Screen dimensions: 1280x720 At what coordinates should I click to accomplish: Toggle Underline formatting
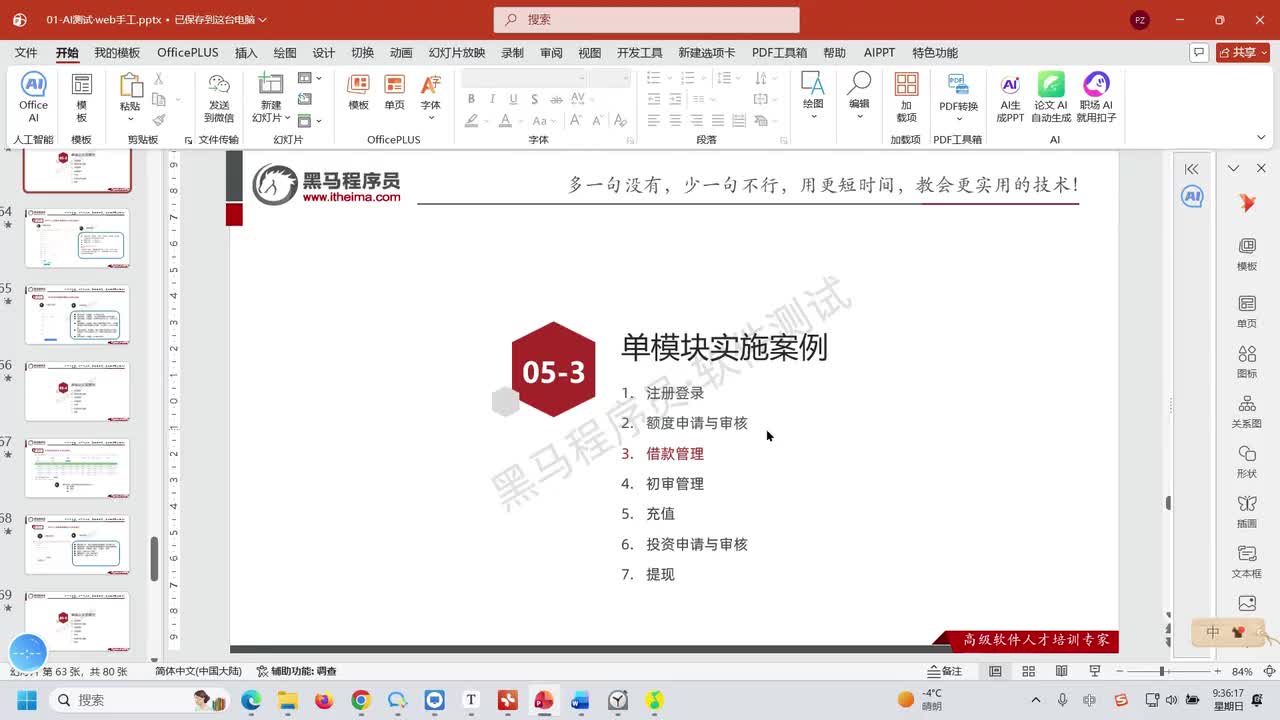pos(514,99)
